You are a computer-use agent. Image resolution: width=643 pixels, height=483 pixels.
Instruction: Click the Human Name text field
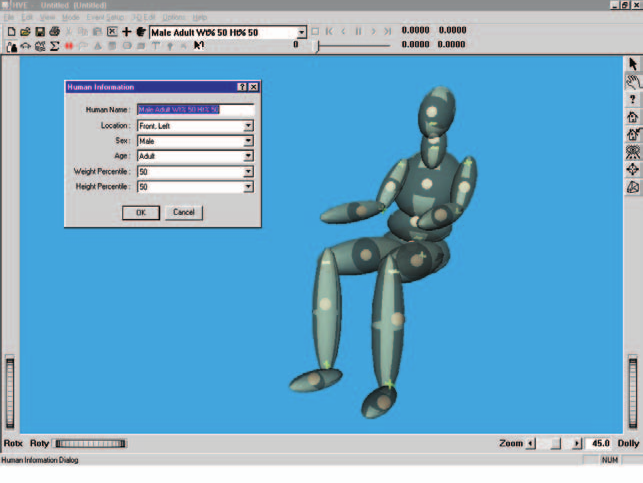pos(196,109)
